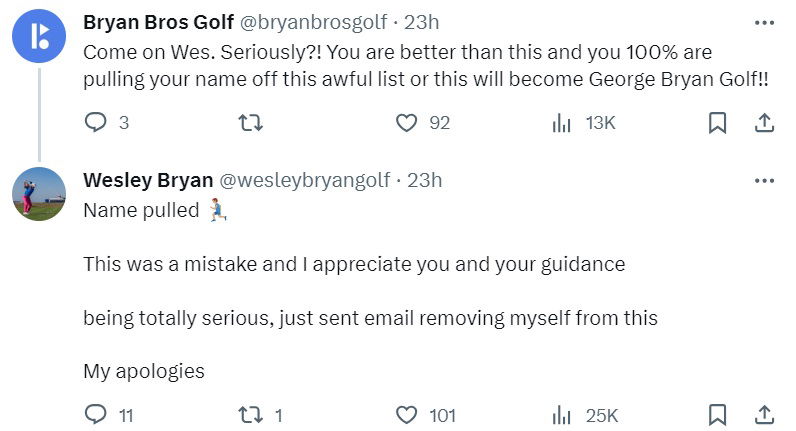Share Wesley Bryan's tweet
This screenshot has width=796, height=431.
tap(763, 415)
